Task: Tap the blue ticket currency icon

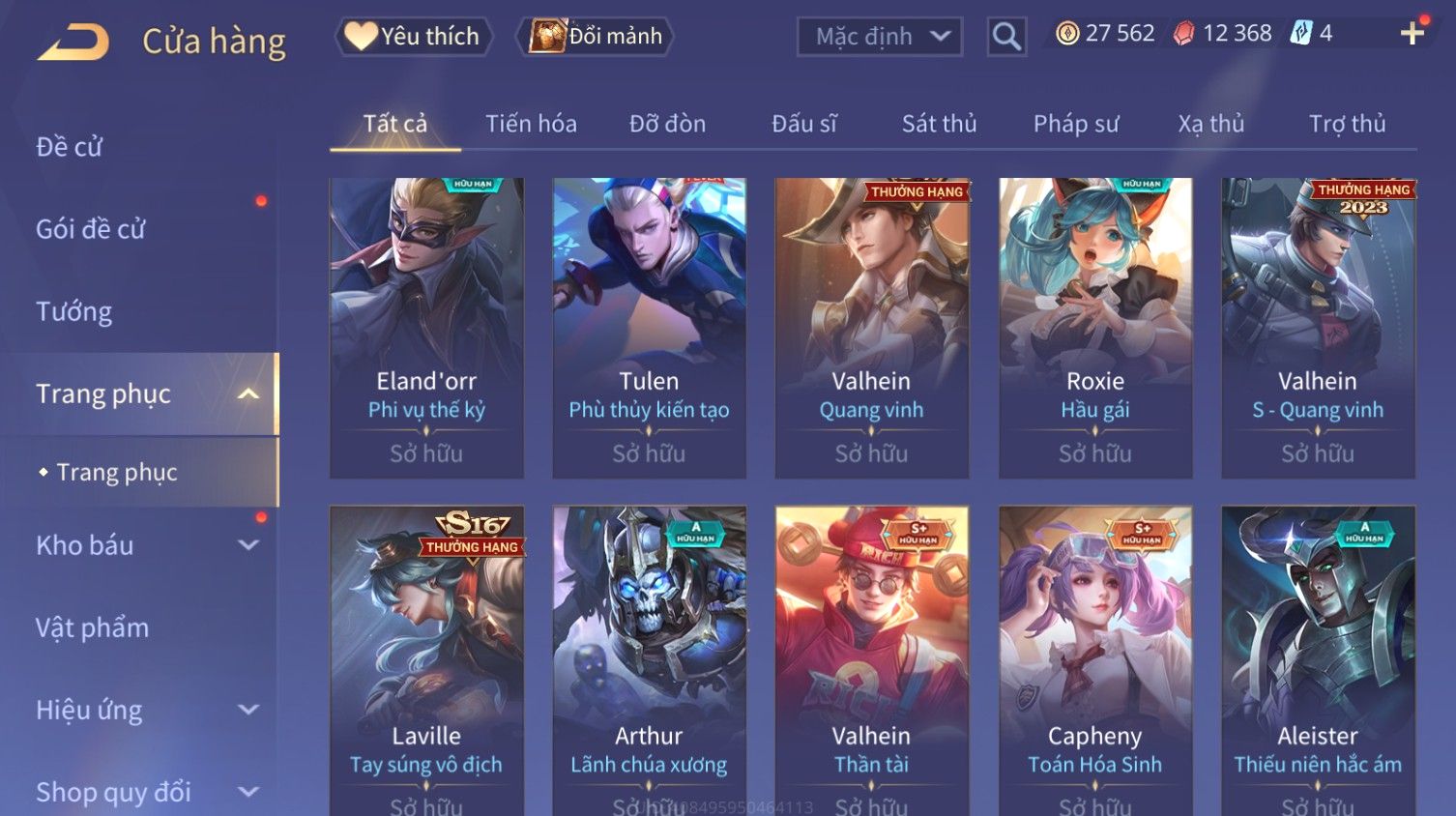Action: (x=1301, y=34)
